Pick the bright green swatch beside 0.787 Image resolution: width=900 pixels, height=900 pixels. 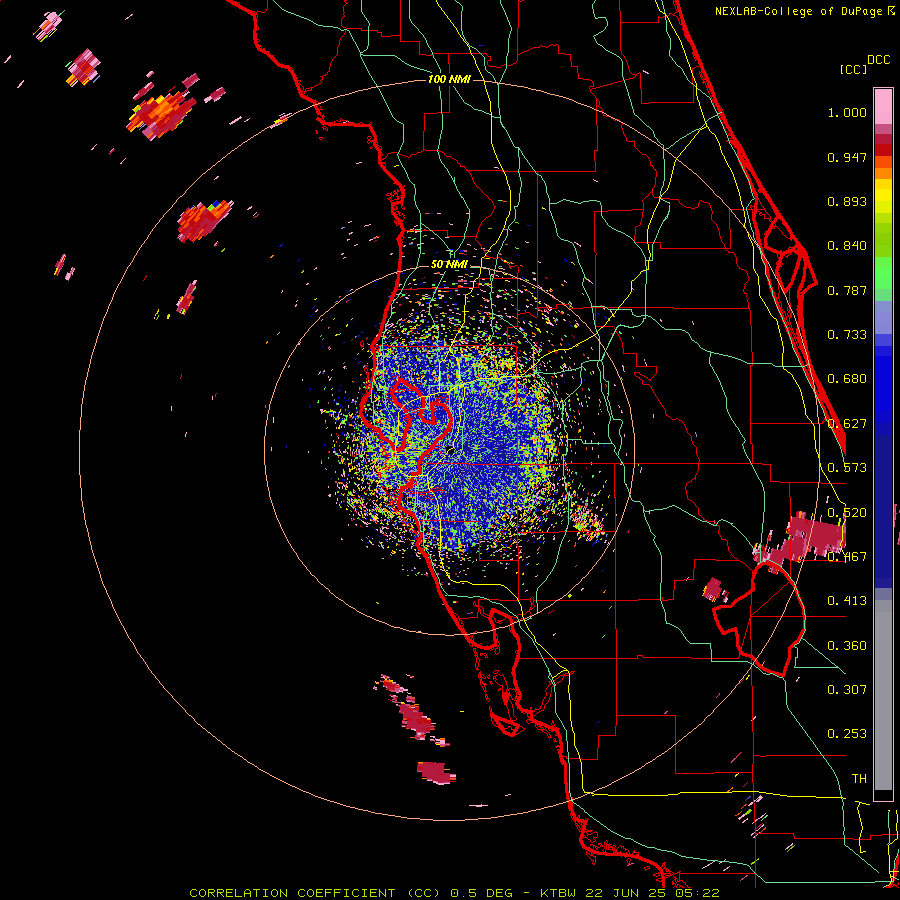pyautogui.click(x=883, y=278)
